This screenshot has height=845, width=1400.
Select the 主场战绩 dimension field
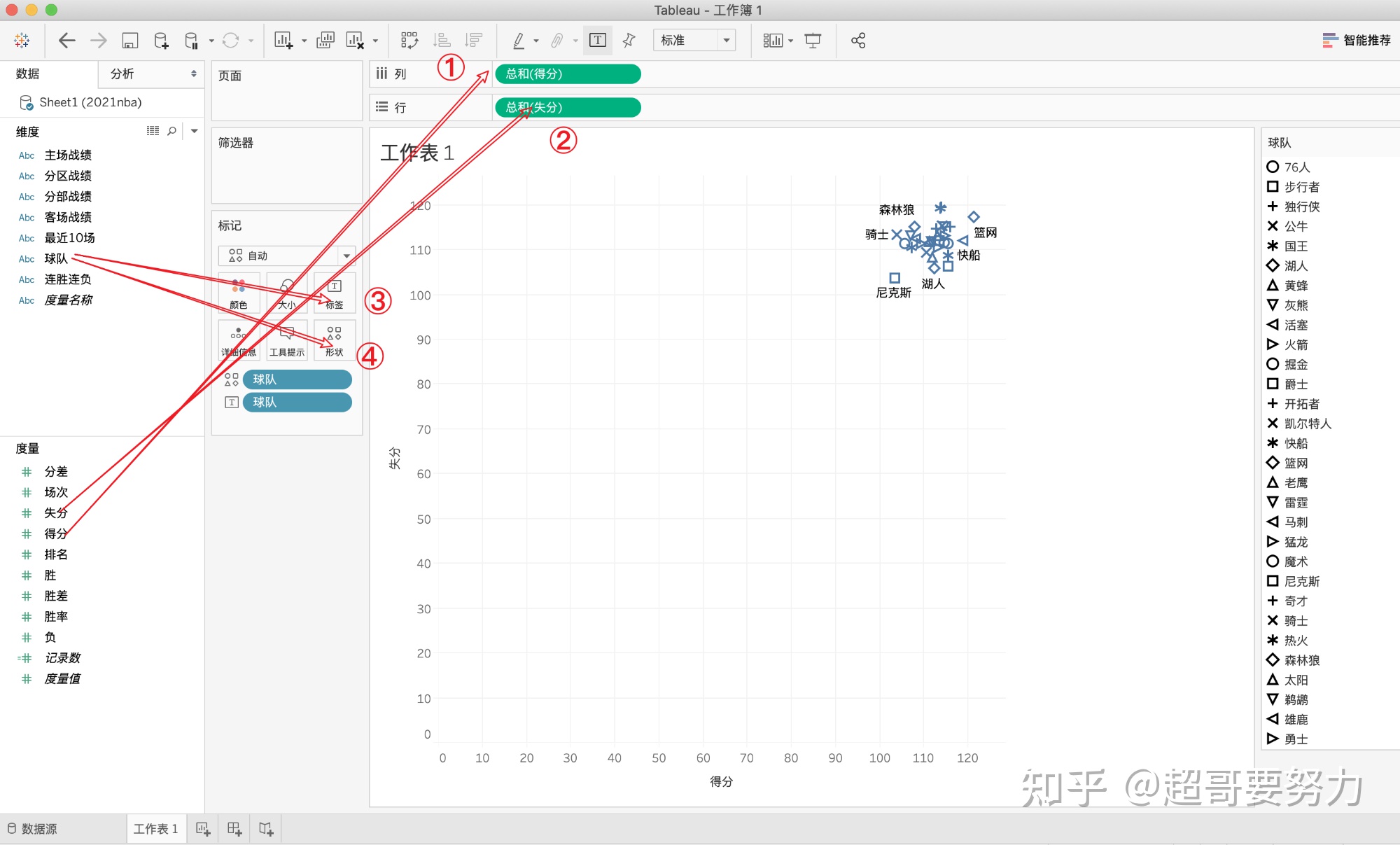[x=68, y=155]
